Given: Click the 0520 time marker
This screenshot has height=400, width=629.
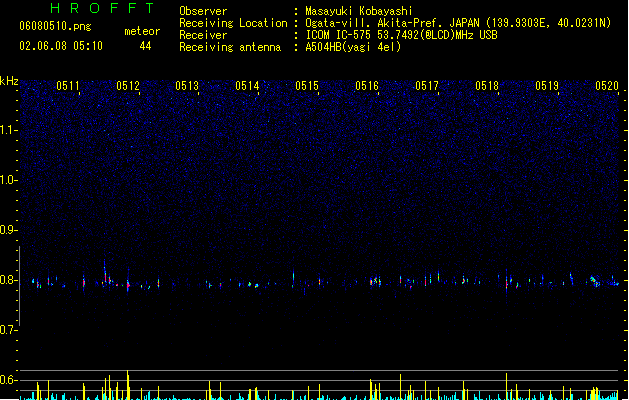Looking at the screenshot, I should coord(607,86).
